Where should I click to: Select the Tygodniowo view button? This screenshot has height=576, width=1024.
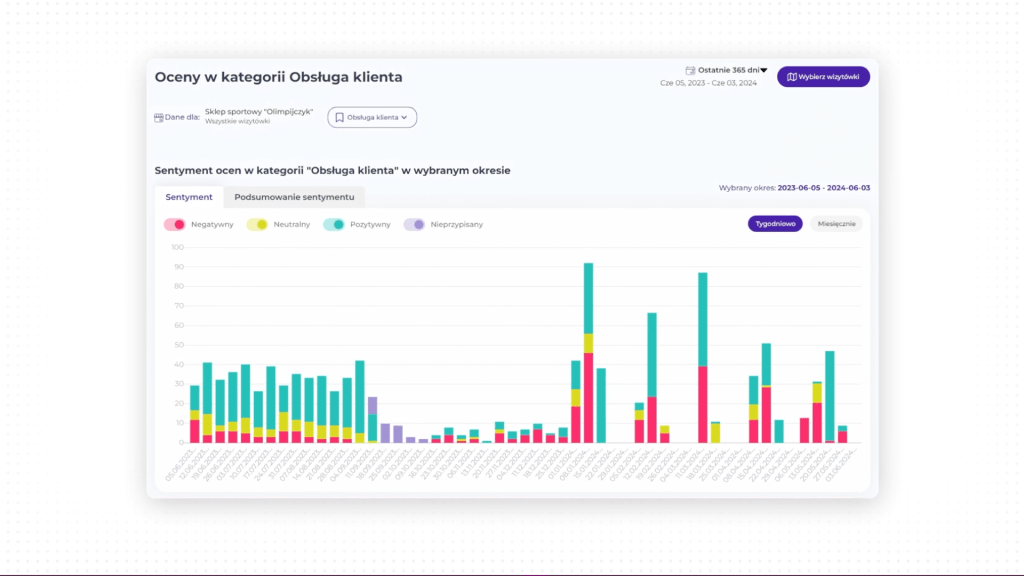[775, 224]
